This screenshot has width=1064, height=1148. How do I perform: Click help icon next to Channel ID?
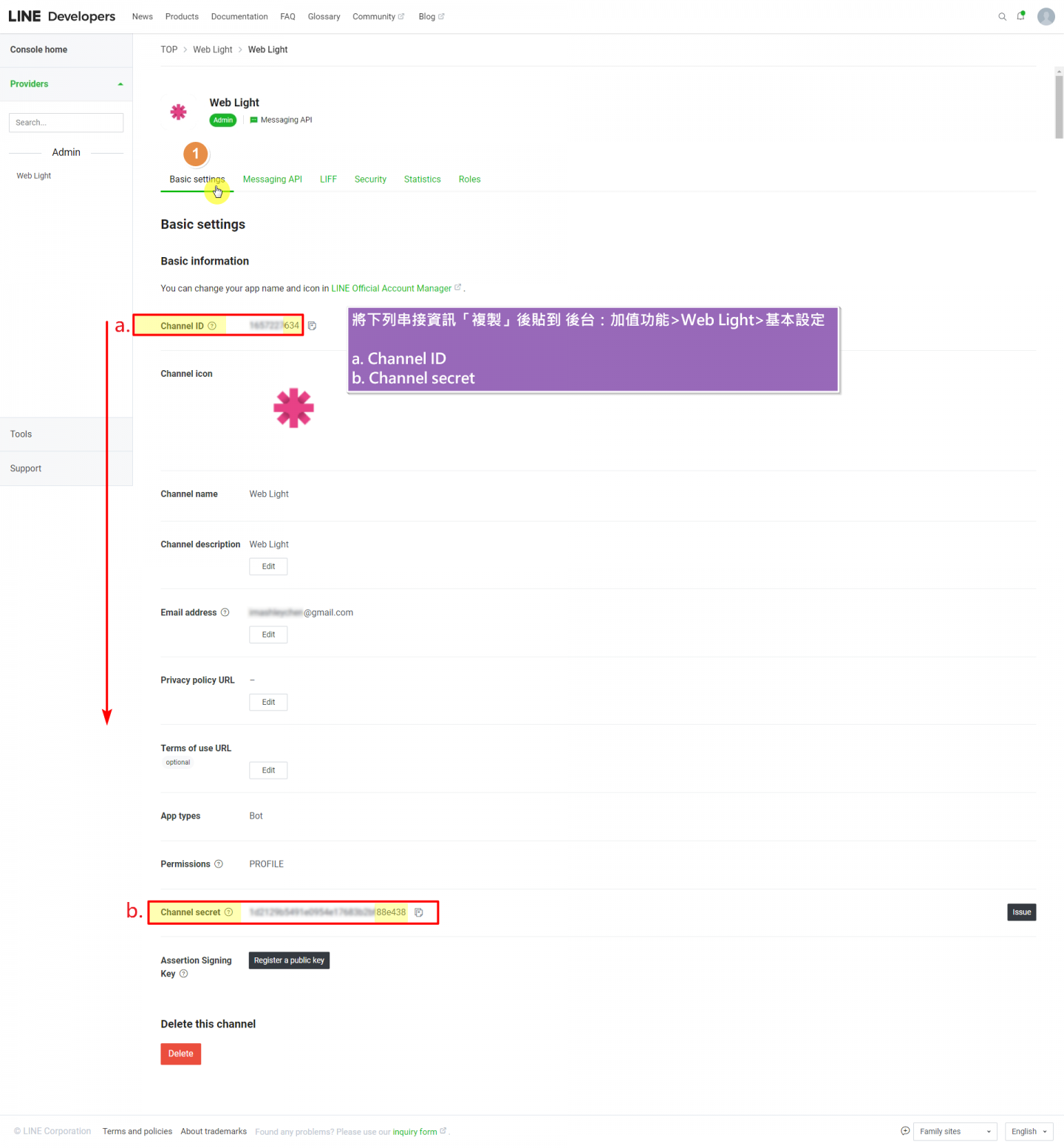[212, 326]
